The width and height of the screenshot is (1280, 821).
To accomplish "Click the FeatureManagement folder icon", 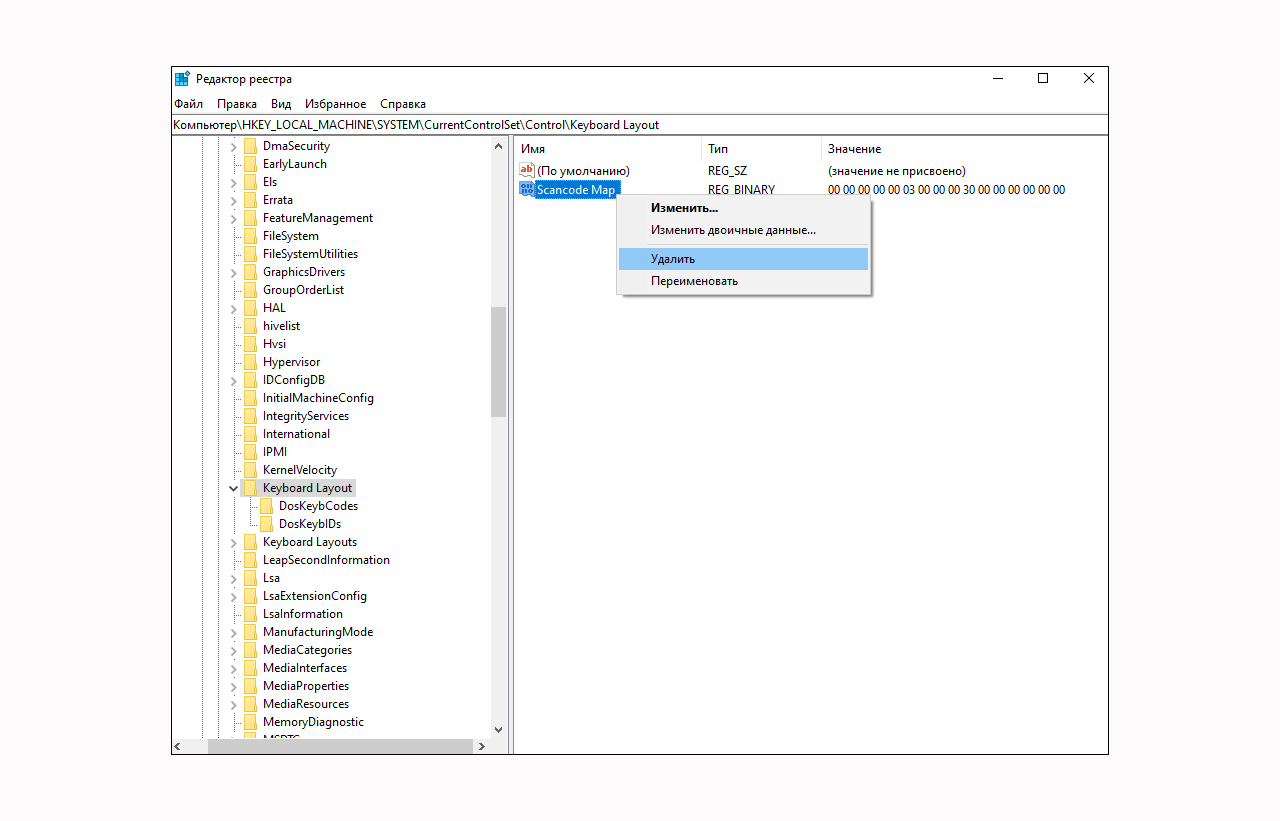I will pyautogui.click(x=250, y=218).
